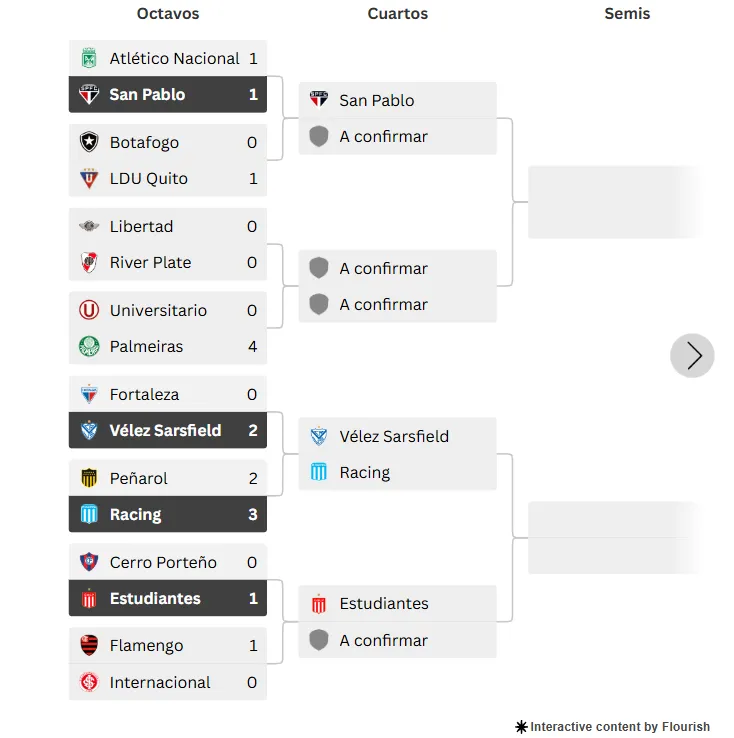Click the Peñarol crest icon
Image resolution: width=734 pixels, height=738 pixels.
pyautogui.click(x=89, y=478)
